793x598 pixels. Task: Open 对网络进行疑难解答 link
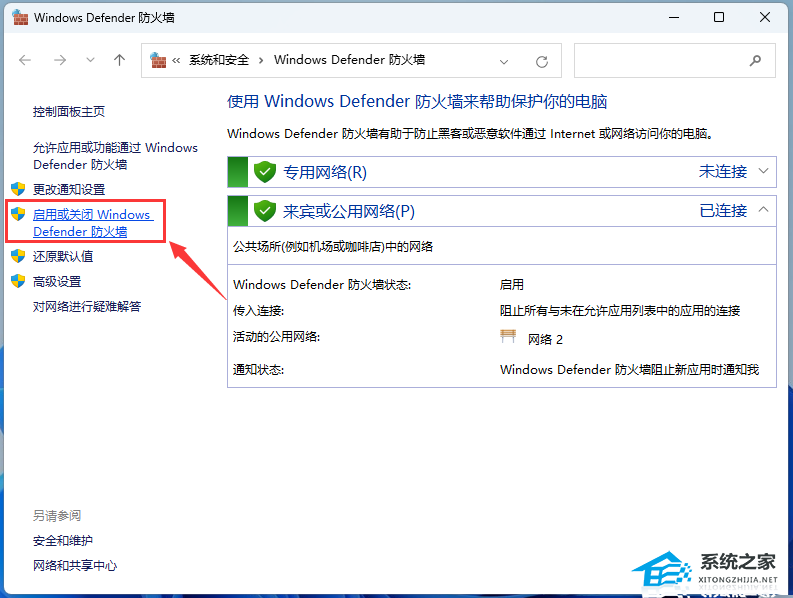click(87, 306)
